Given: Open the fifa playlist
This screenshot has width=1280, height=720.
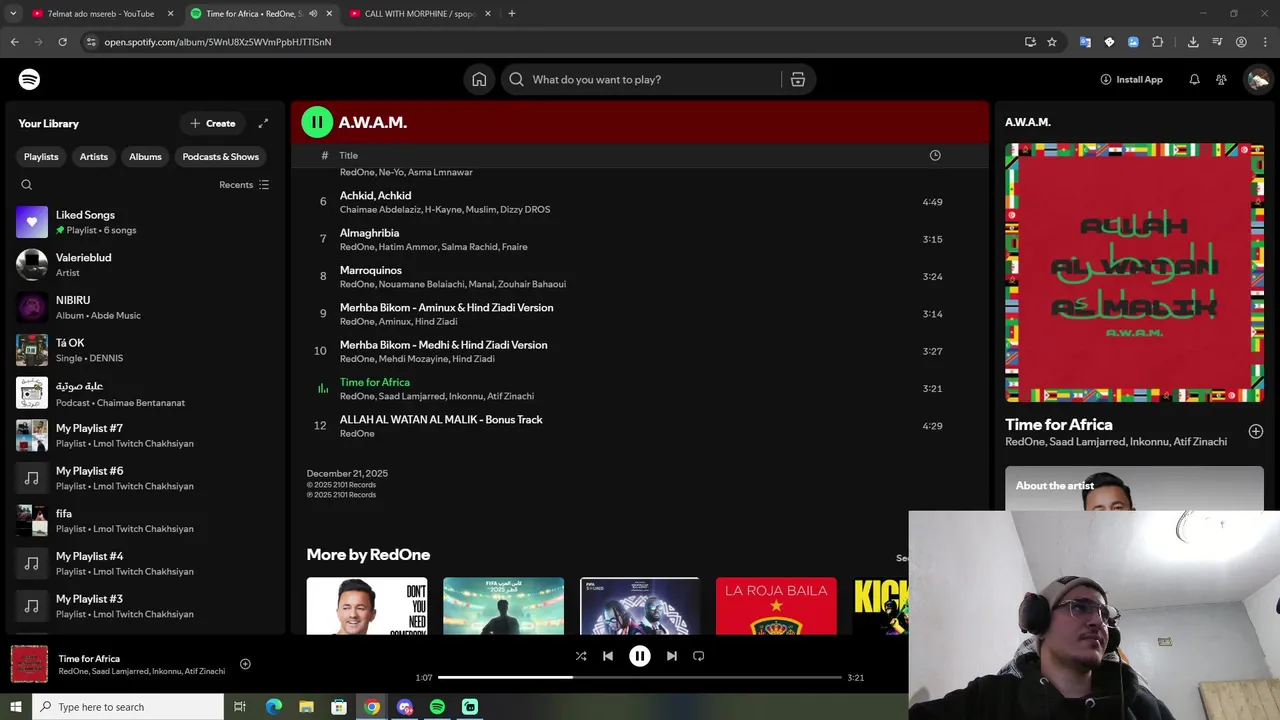Looking at the screenshot, I should 144,520.
